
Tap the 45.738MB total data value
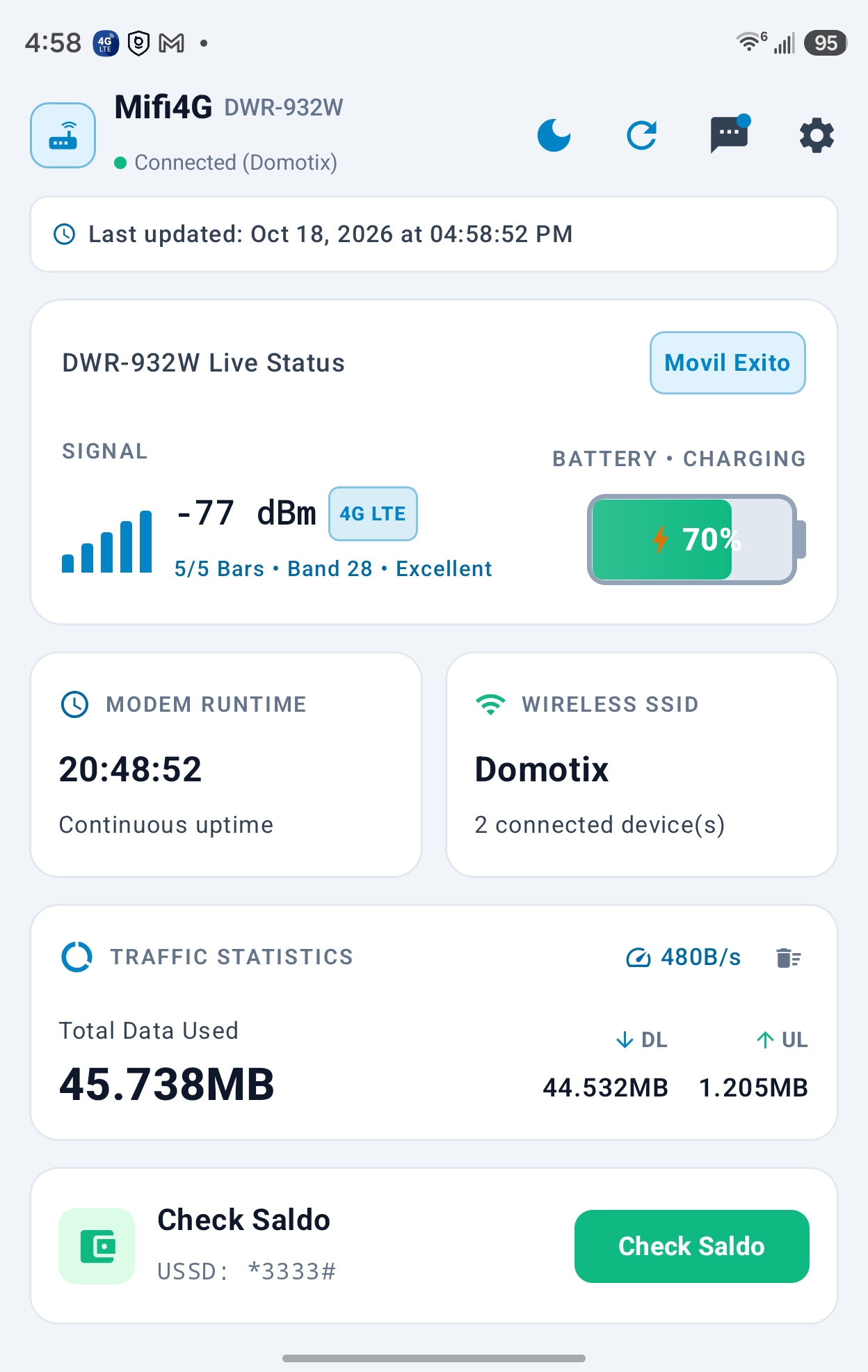coord(167,1084)
